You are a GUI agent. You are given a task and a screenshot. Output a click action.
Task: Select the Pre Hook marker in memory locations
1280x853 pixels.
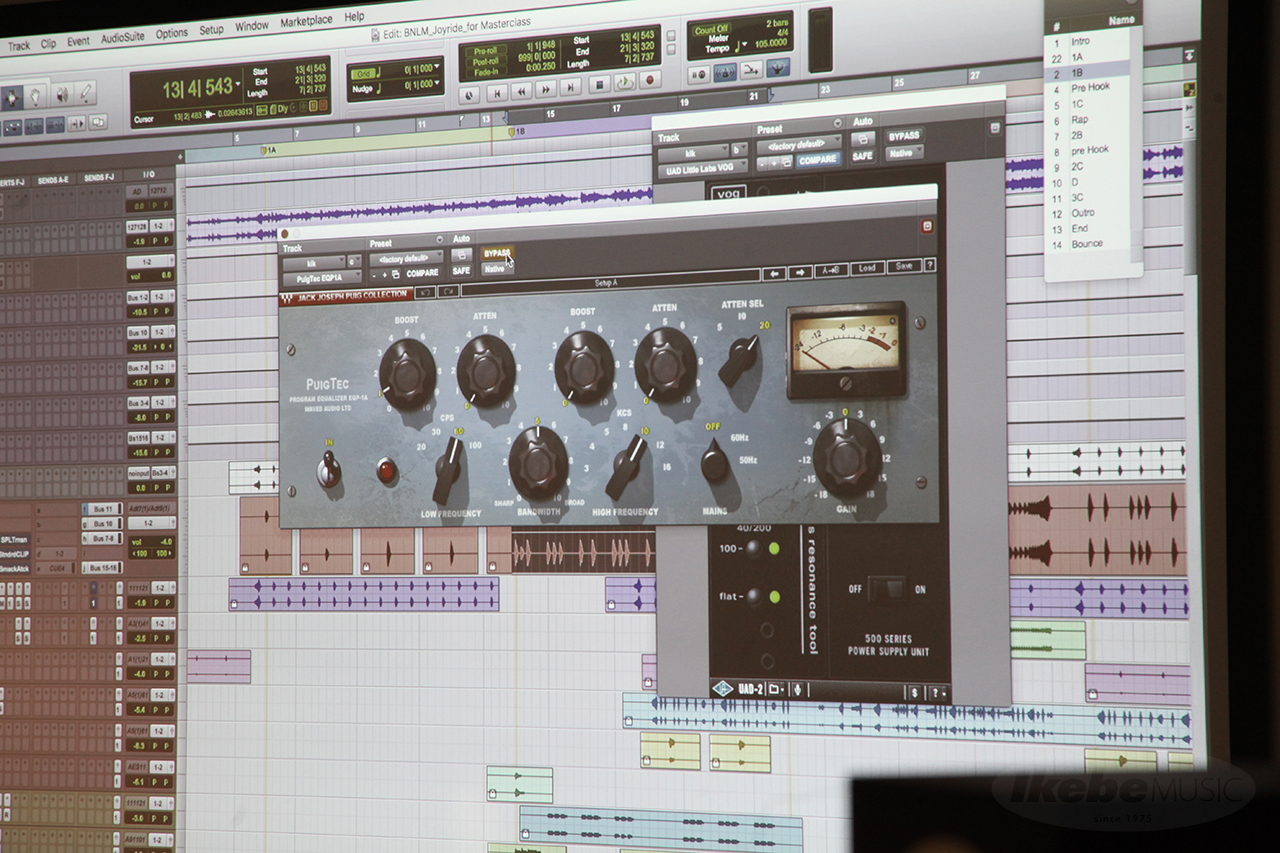coord(1090,88)
